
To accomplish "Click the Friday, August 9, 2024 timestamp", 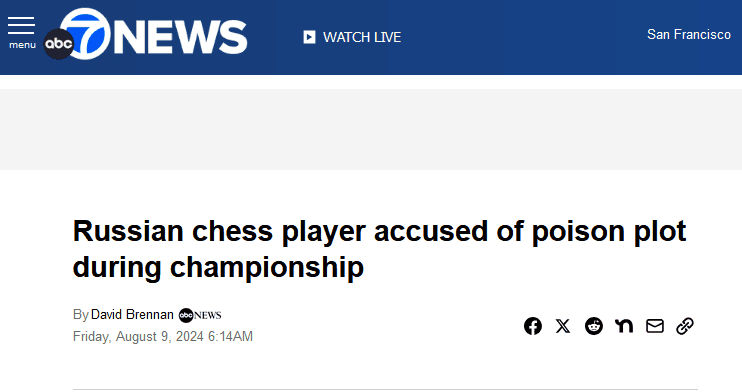I will (x=163, y=337).
